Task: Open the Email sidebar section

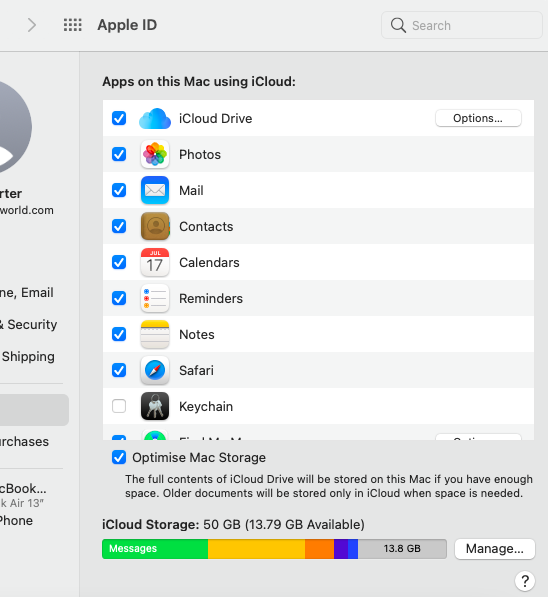Action: [27, 293]
